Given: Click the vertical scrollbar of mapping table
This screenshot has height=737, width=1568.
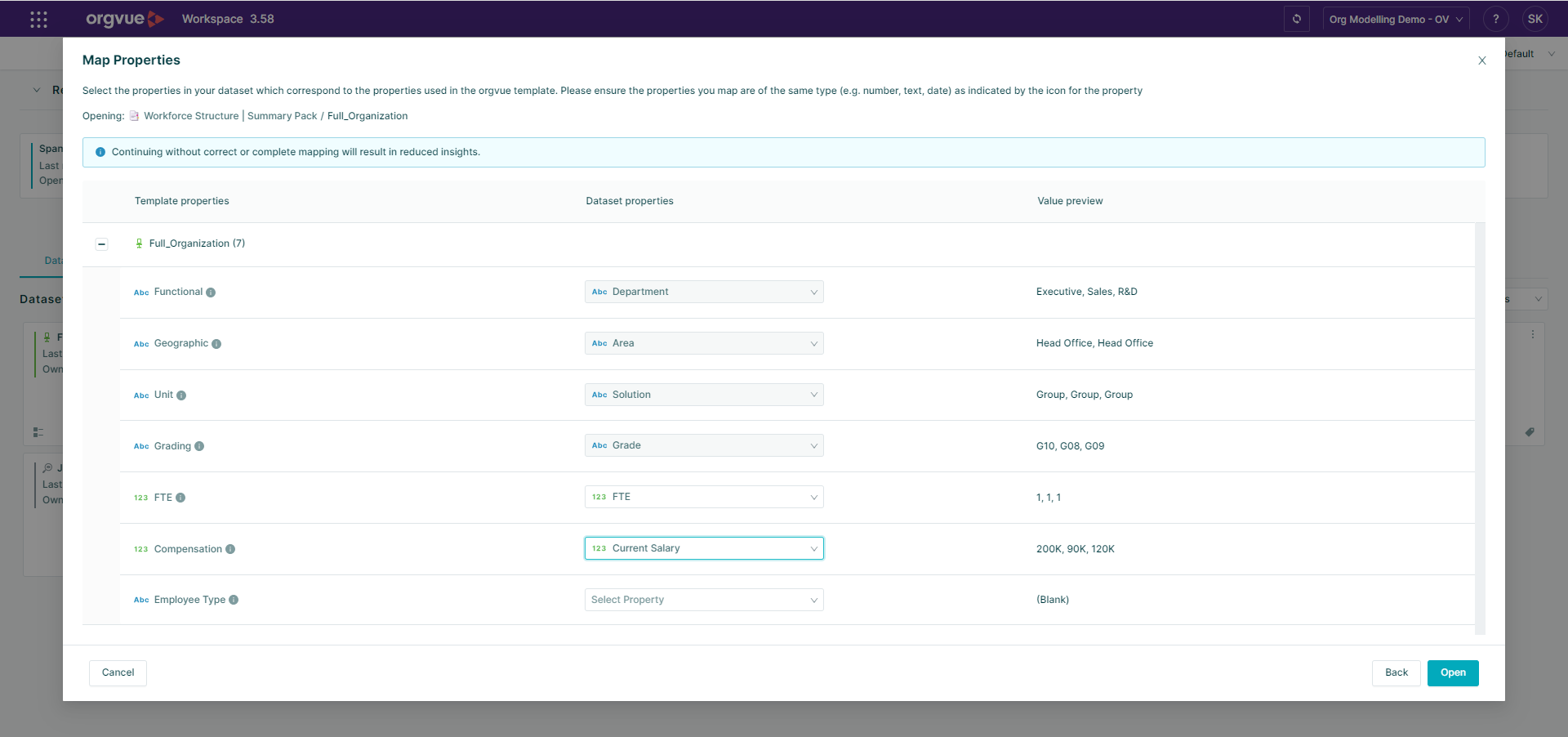Looking at the screenshot, I should coord(1480,425).
